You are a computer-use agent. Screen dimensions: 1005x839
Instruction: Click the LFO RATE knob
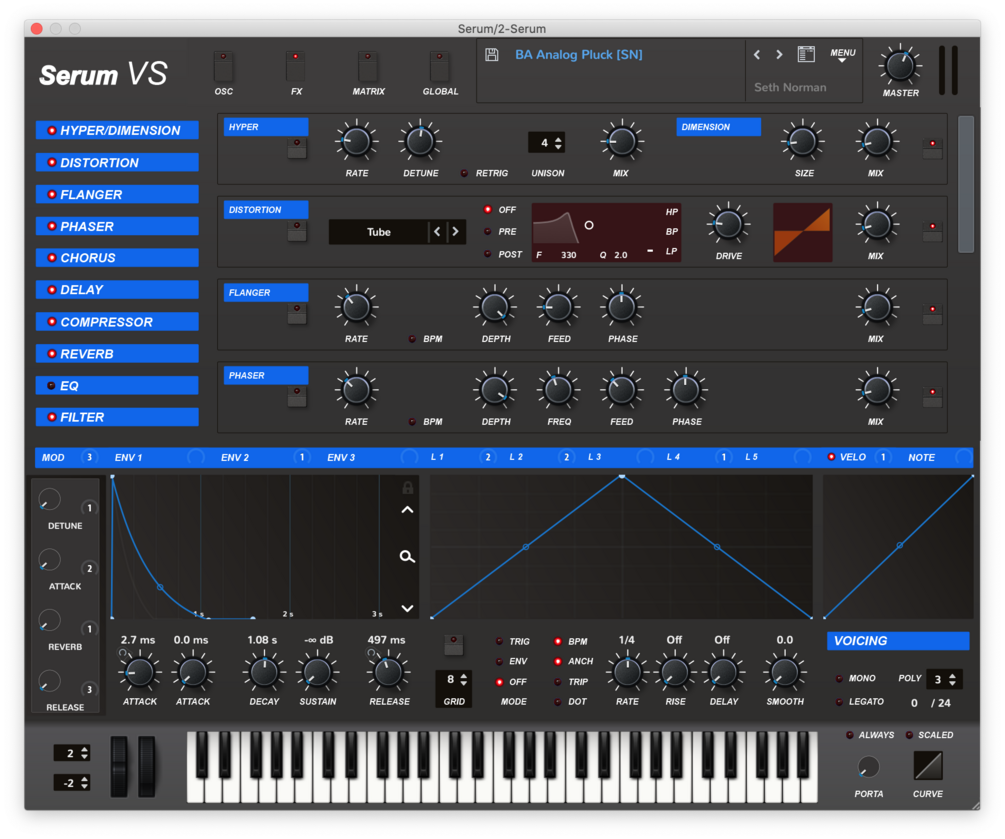627,672
